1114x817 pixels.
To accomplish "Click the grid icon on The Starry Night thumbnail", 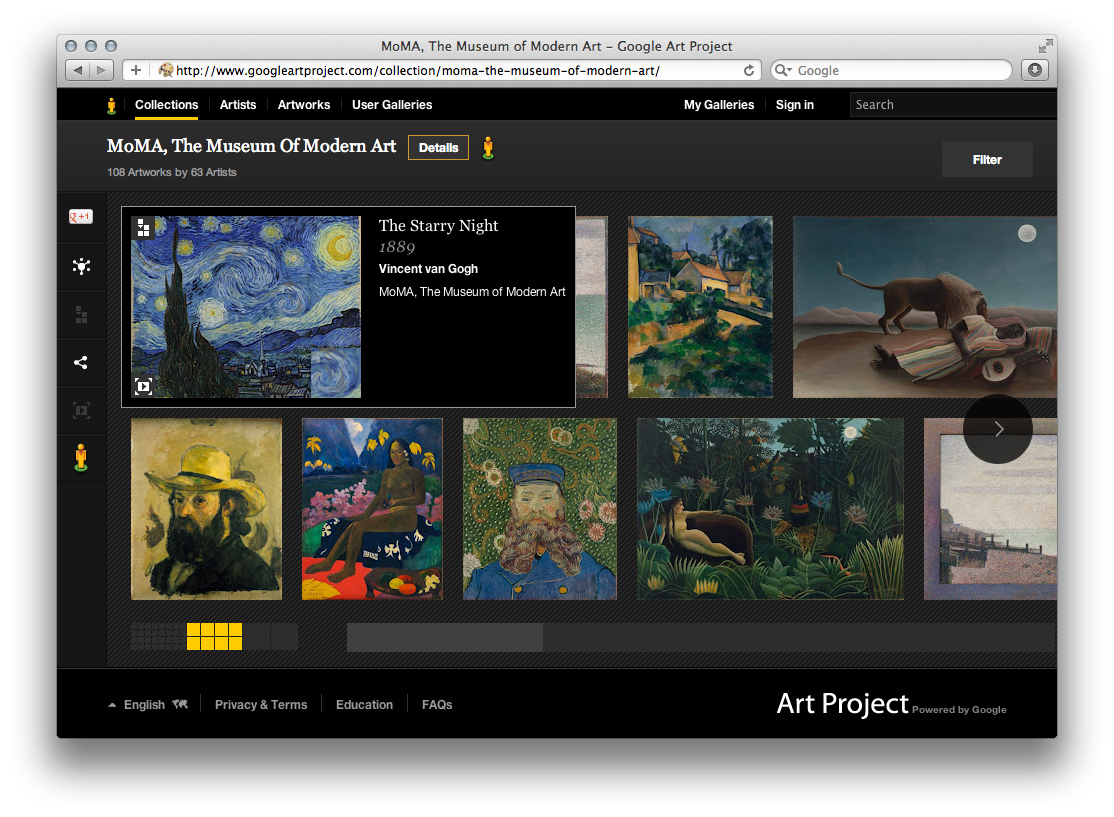I will coord(144,228).
